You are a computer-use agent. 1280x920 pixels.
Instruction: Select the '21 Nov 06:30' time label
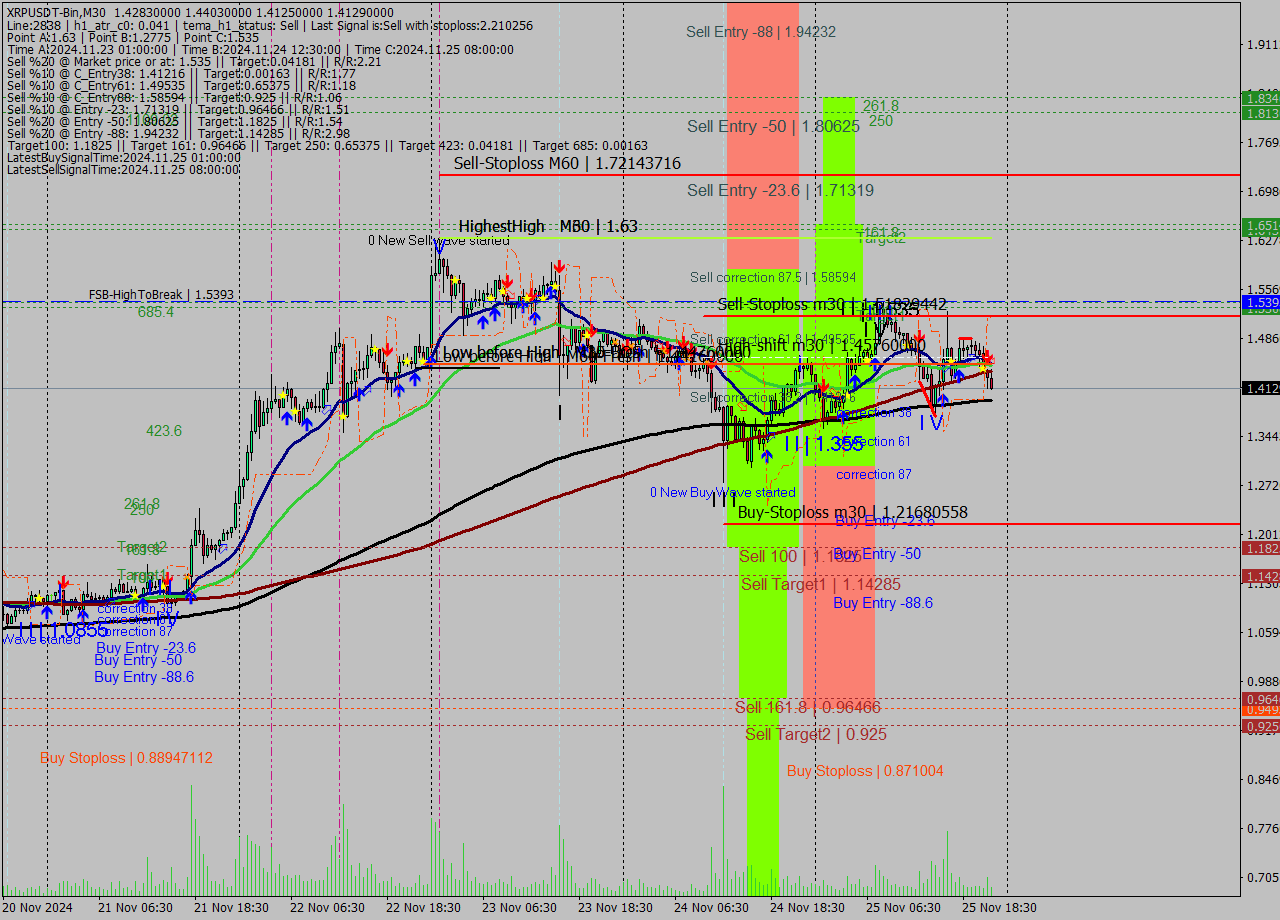click(x=136, y=908)
